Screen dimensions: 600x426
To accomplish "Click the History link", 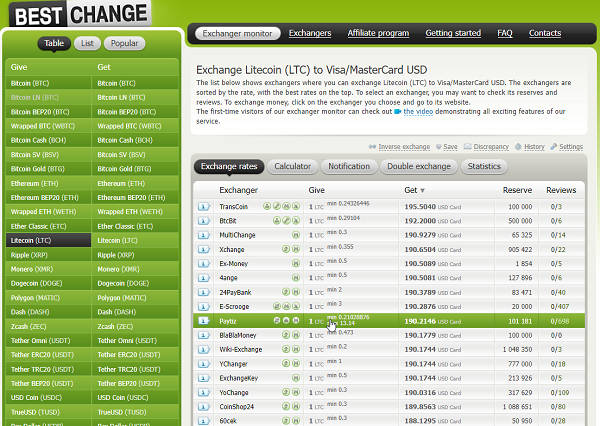I will coord(534,147).
